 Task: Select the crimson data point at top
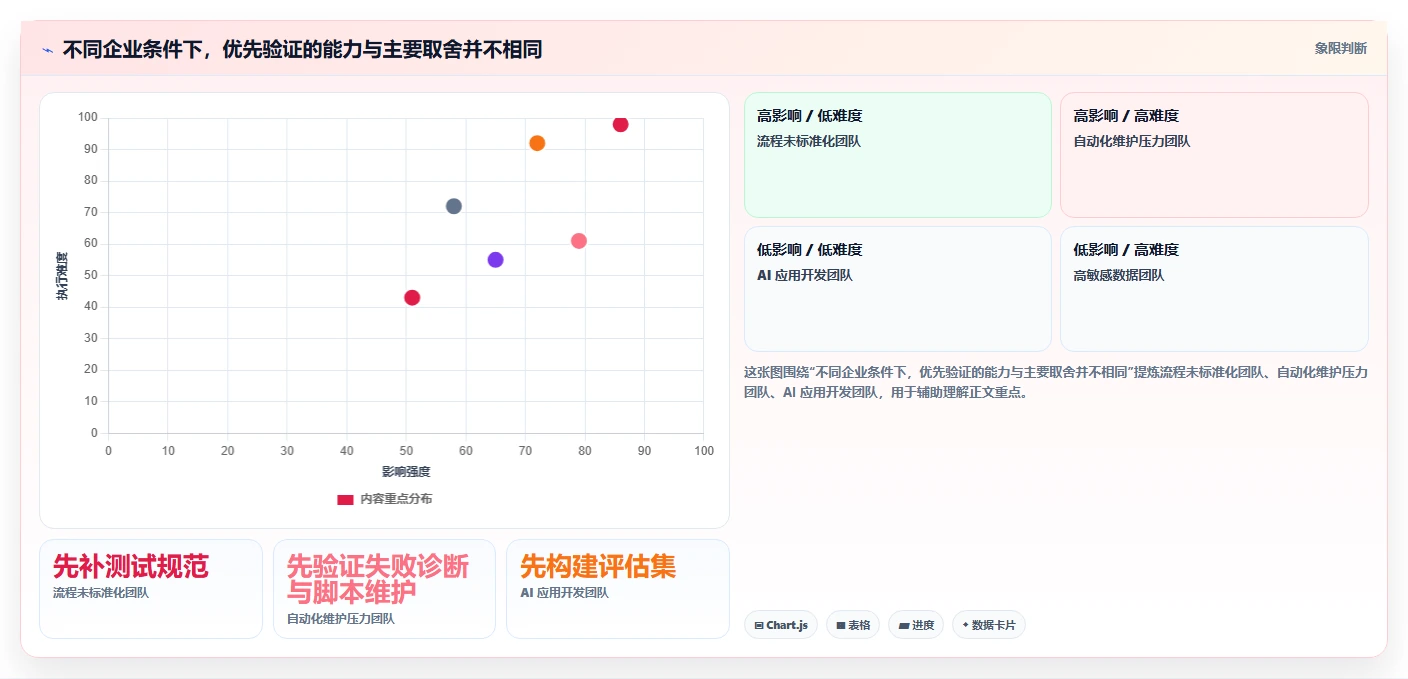[620, 124]
